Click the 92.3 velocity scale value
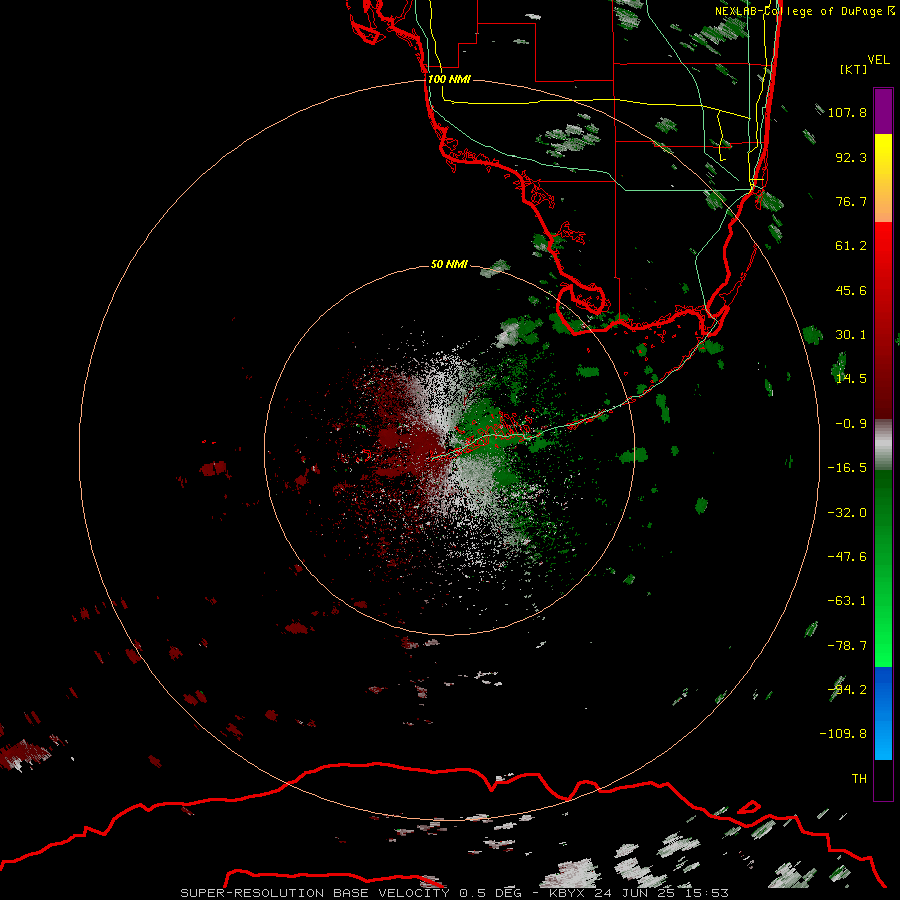Viewport: 900px width, 900px height. point(851,157)
